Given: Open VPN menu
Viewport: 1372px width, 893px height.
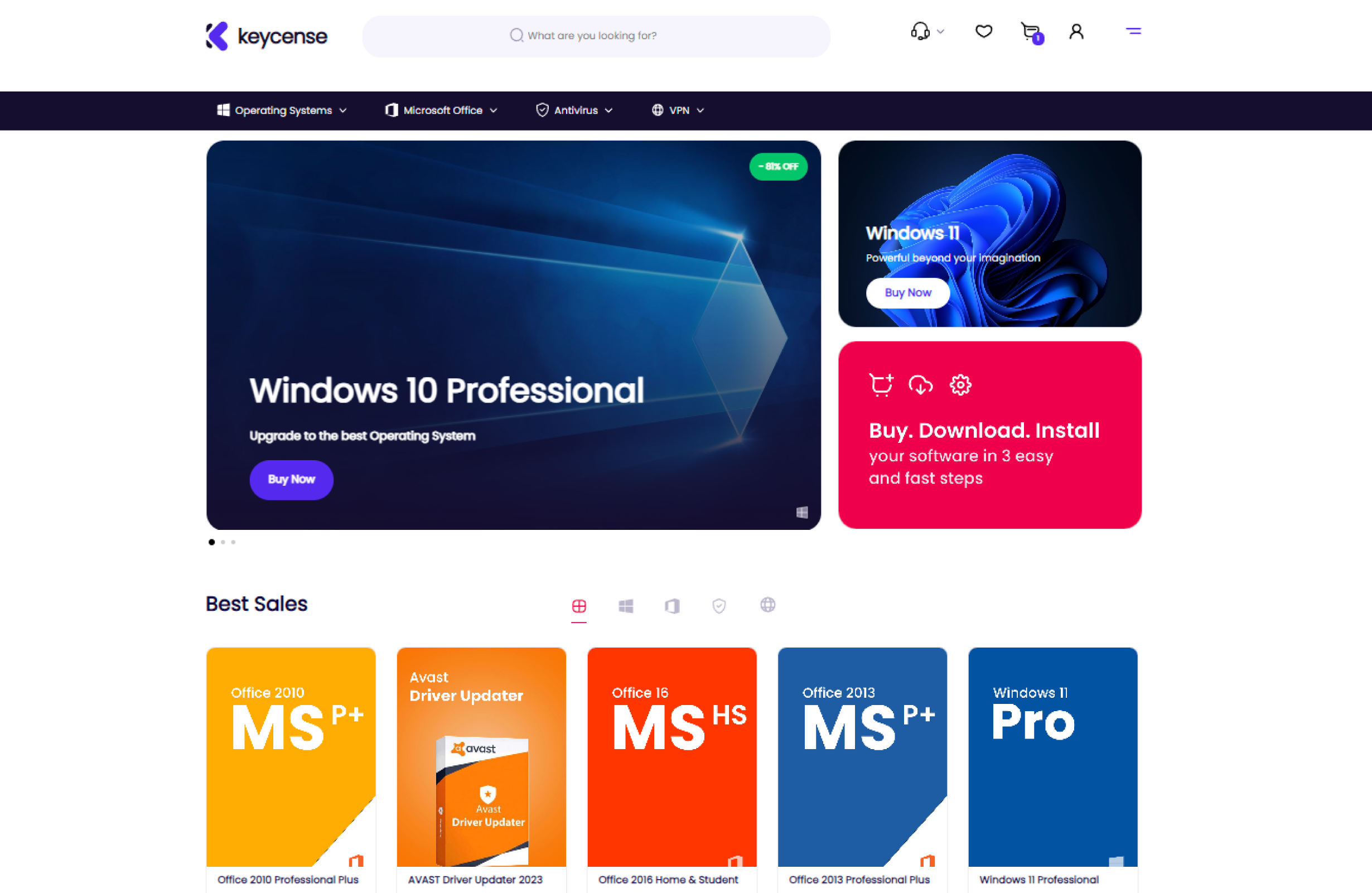Looking at the screenshot, I should pos(679,110).
